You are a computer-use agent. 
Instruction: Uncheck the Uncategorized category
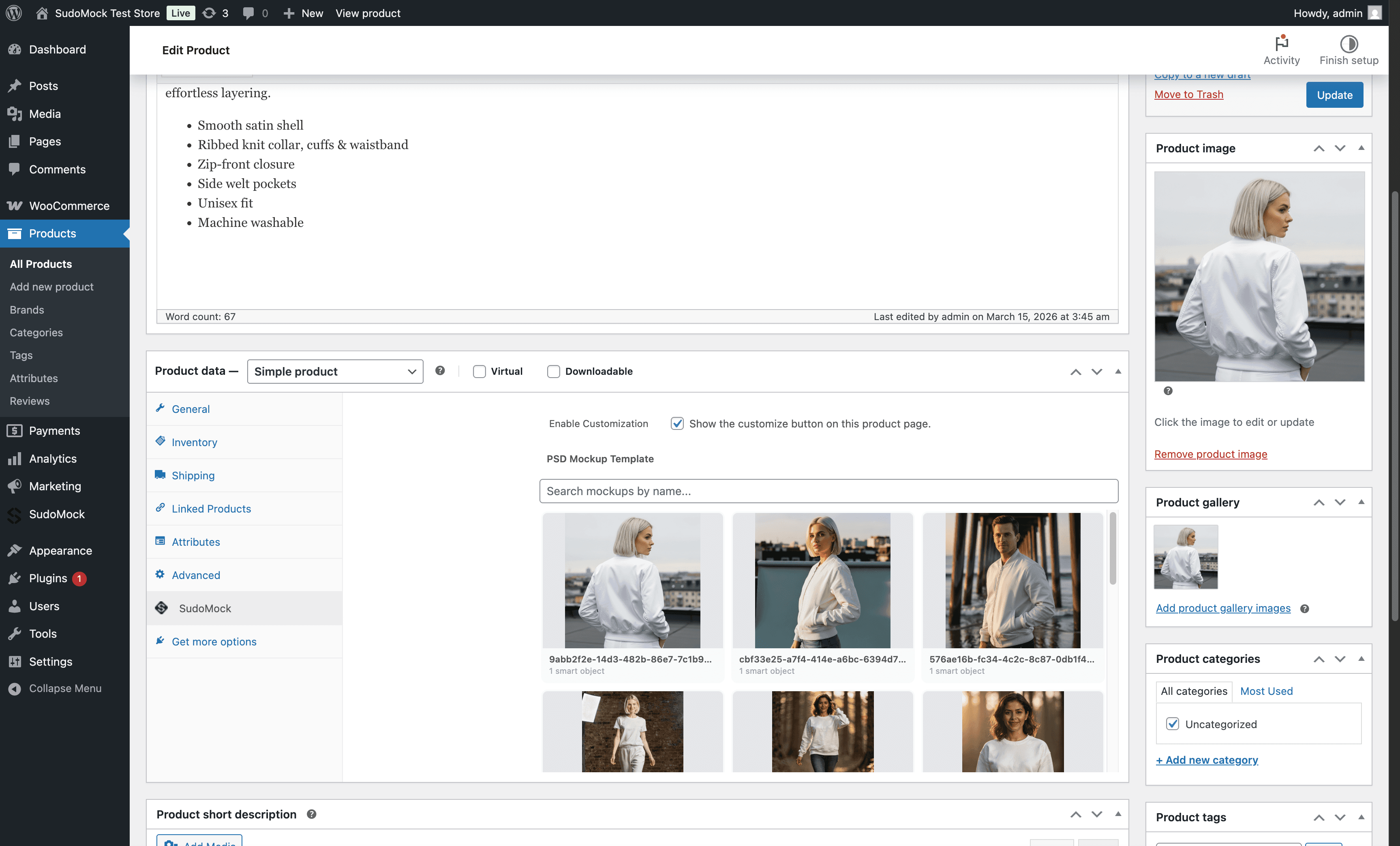coord(1173,724)
